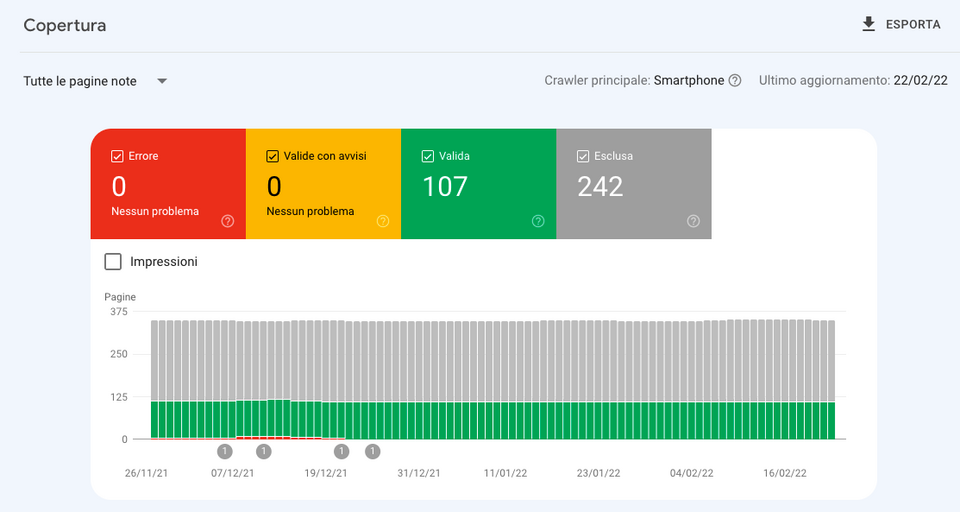The width and height of the screenshot is (960, 512).
Task: Open help icon next to Smartphone crawler
Action: [x=735, y=81]
